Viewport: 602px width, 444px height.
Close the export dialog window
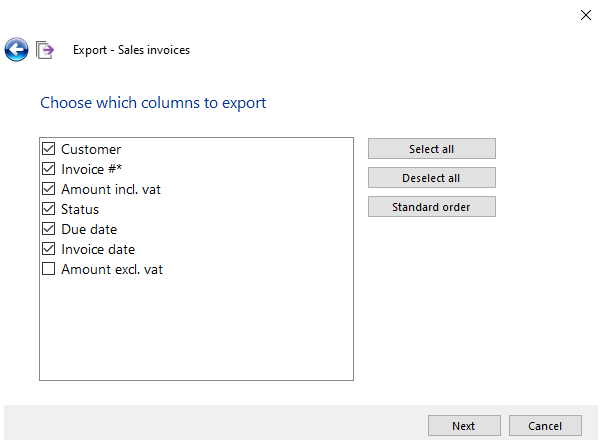click(586, 15)
